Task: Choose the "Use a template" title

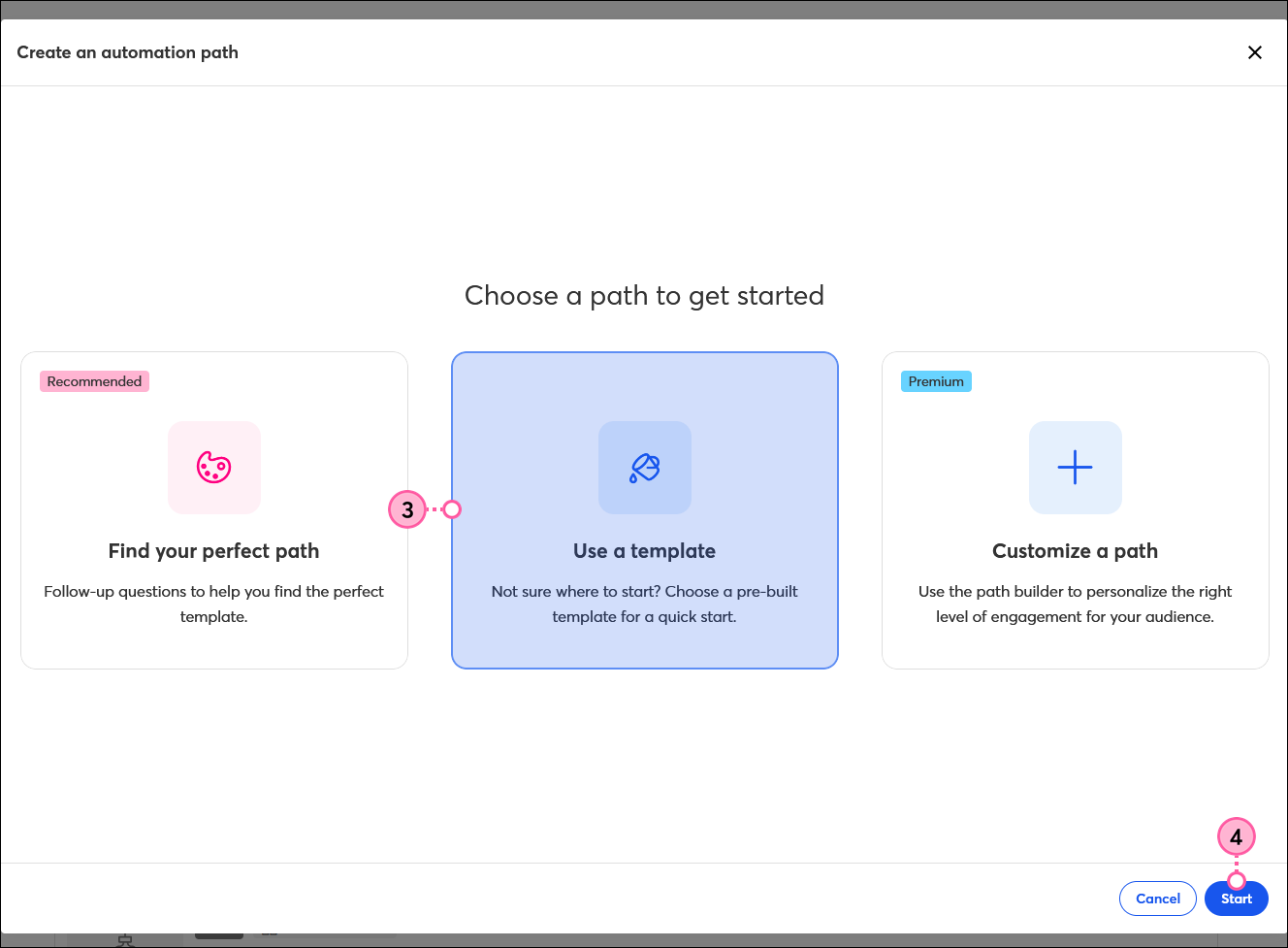Action: coord(644,551)
